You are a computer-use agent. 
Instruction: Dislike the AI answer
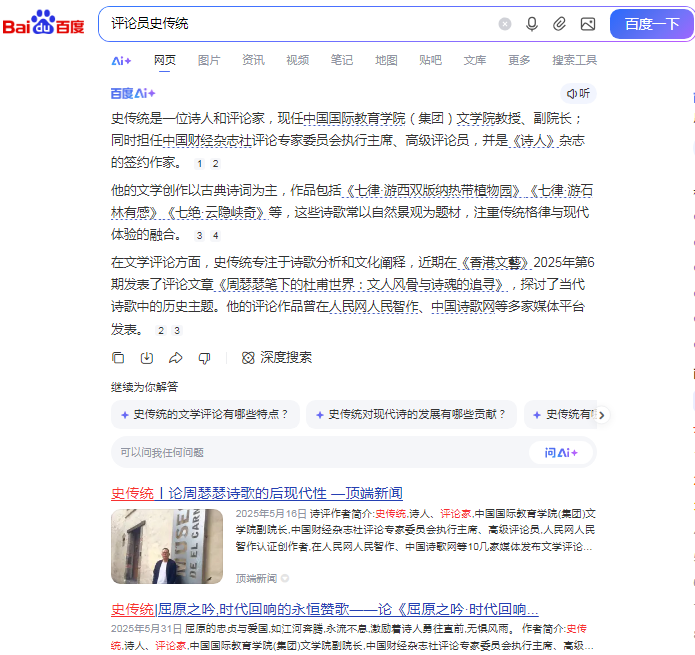point(205,358)
